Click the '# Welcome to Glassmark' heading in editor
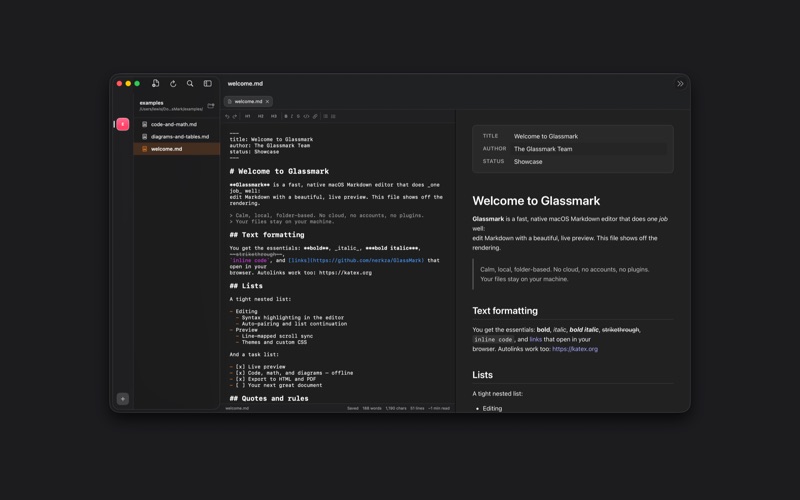 pyautogui.click(x=279, y=171)
